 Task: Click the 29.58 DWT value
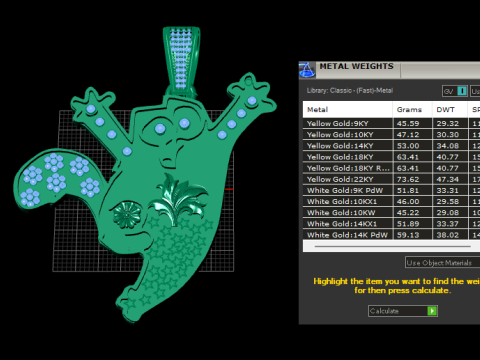[448, 202]
